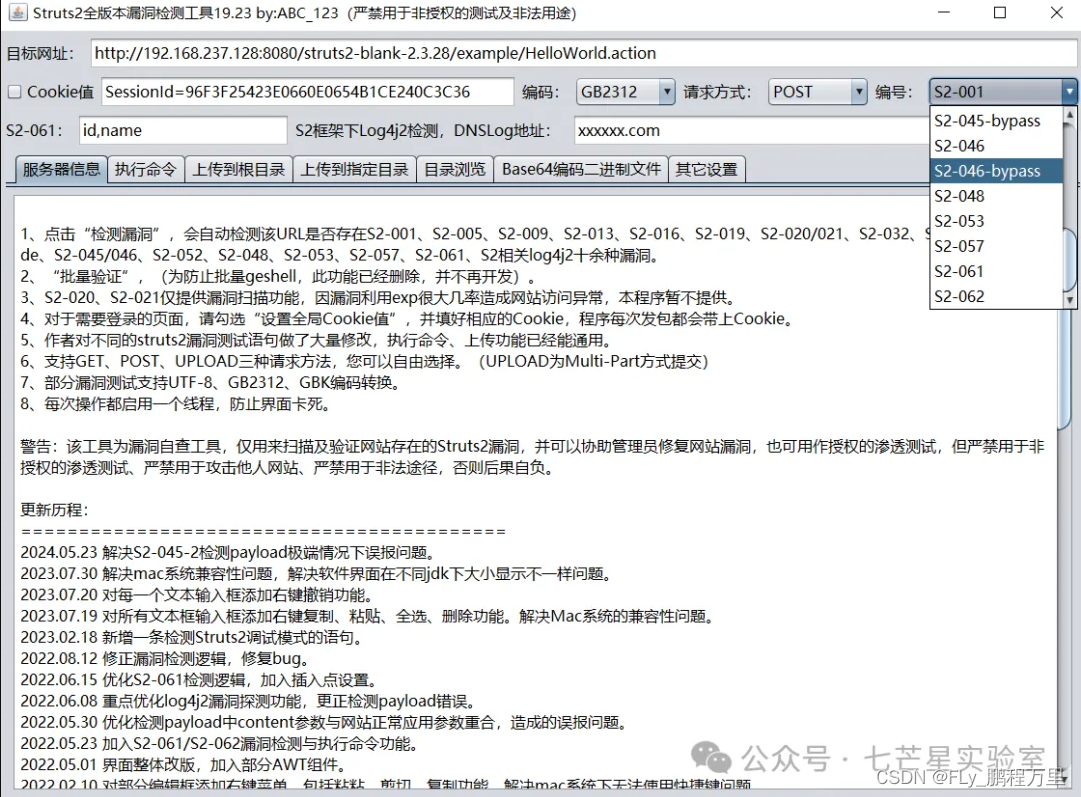
Task: Switch to the 服务器信息 tab
Action: tap(61, 169)
